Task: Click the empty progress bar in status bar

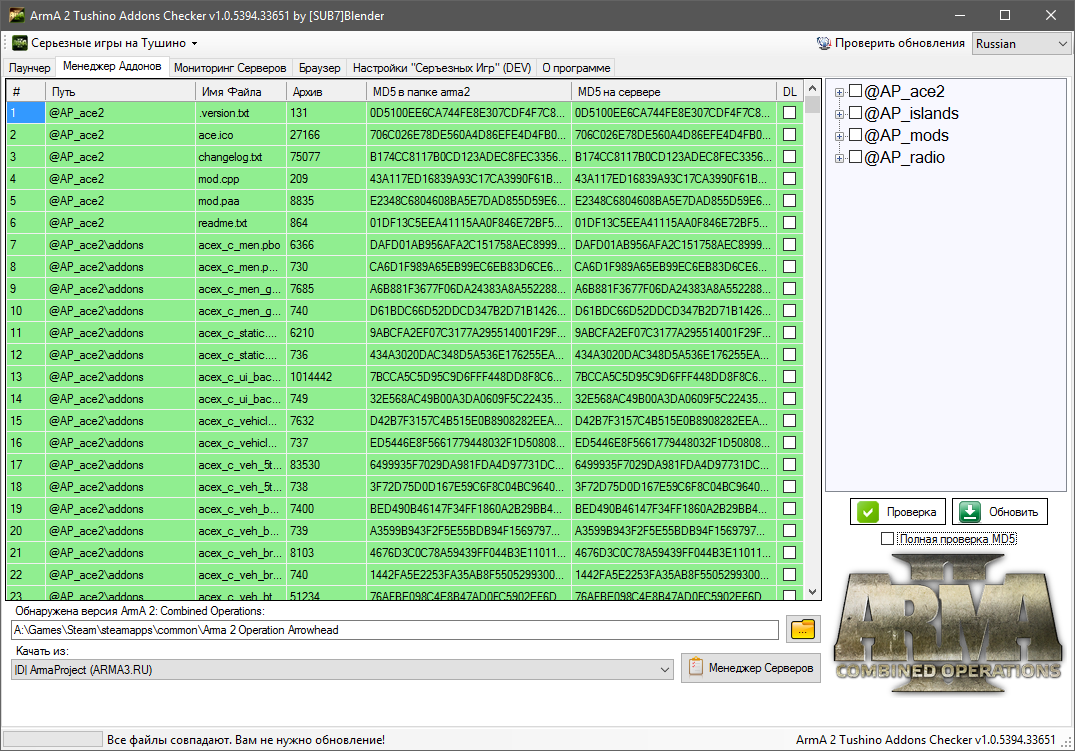Action: coord(53,739)
